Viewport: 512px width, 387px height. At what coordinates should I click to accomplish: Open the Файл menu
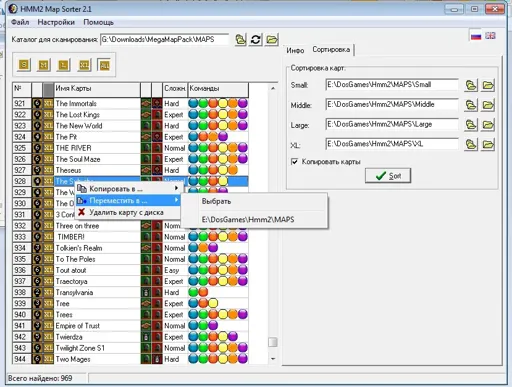point(20,22)
